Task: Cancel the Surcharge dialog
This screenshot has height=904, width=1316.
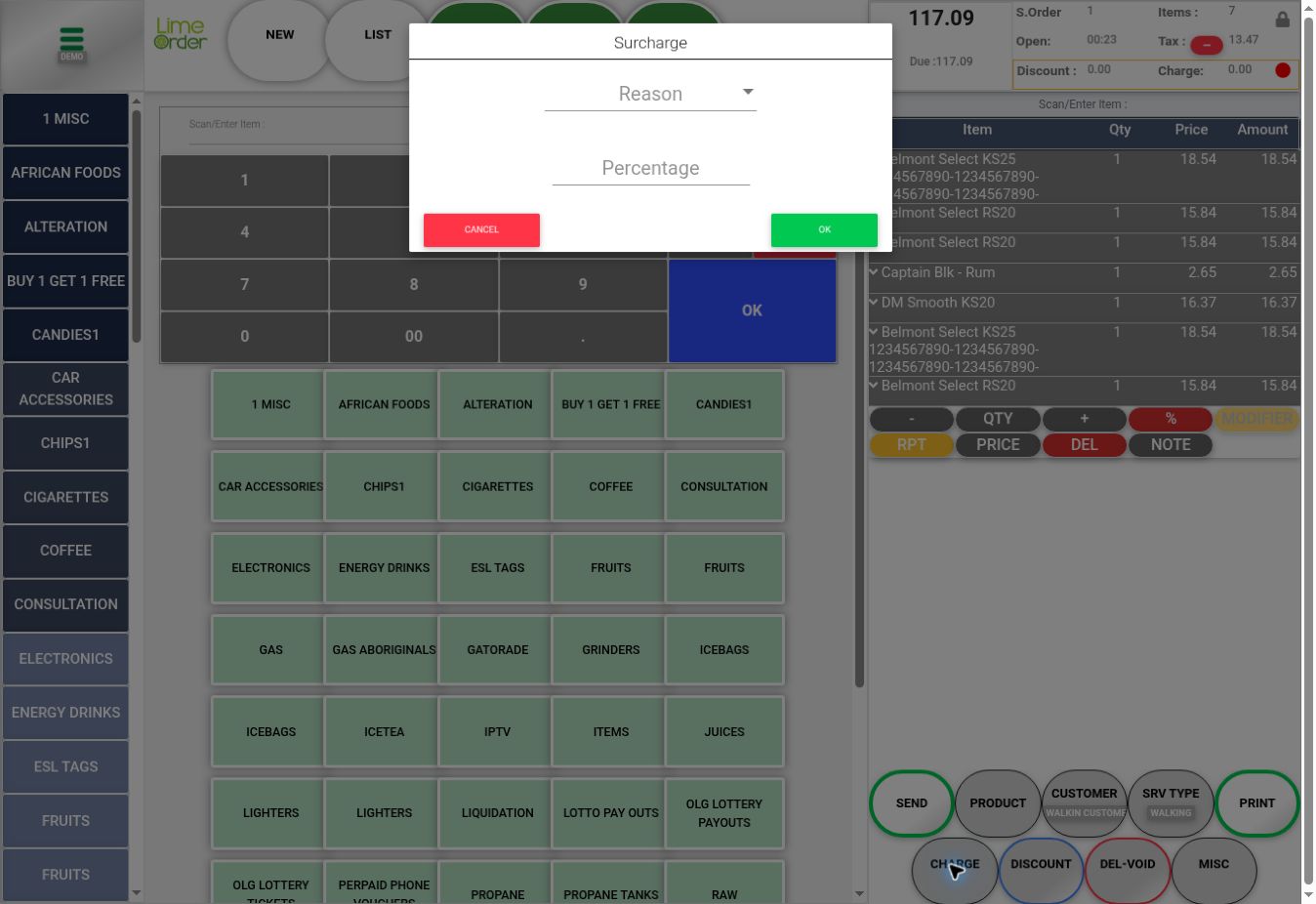Action: tap(481, 229)
